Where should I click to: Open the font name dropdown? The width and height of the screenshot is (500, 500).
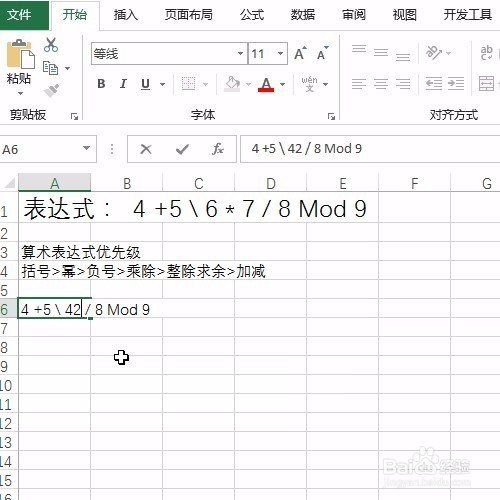click(x=240, y=53)
